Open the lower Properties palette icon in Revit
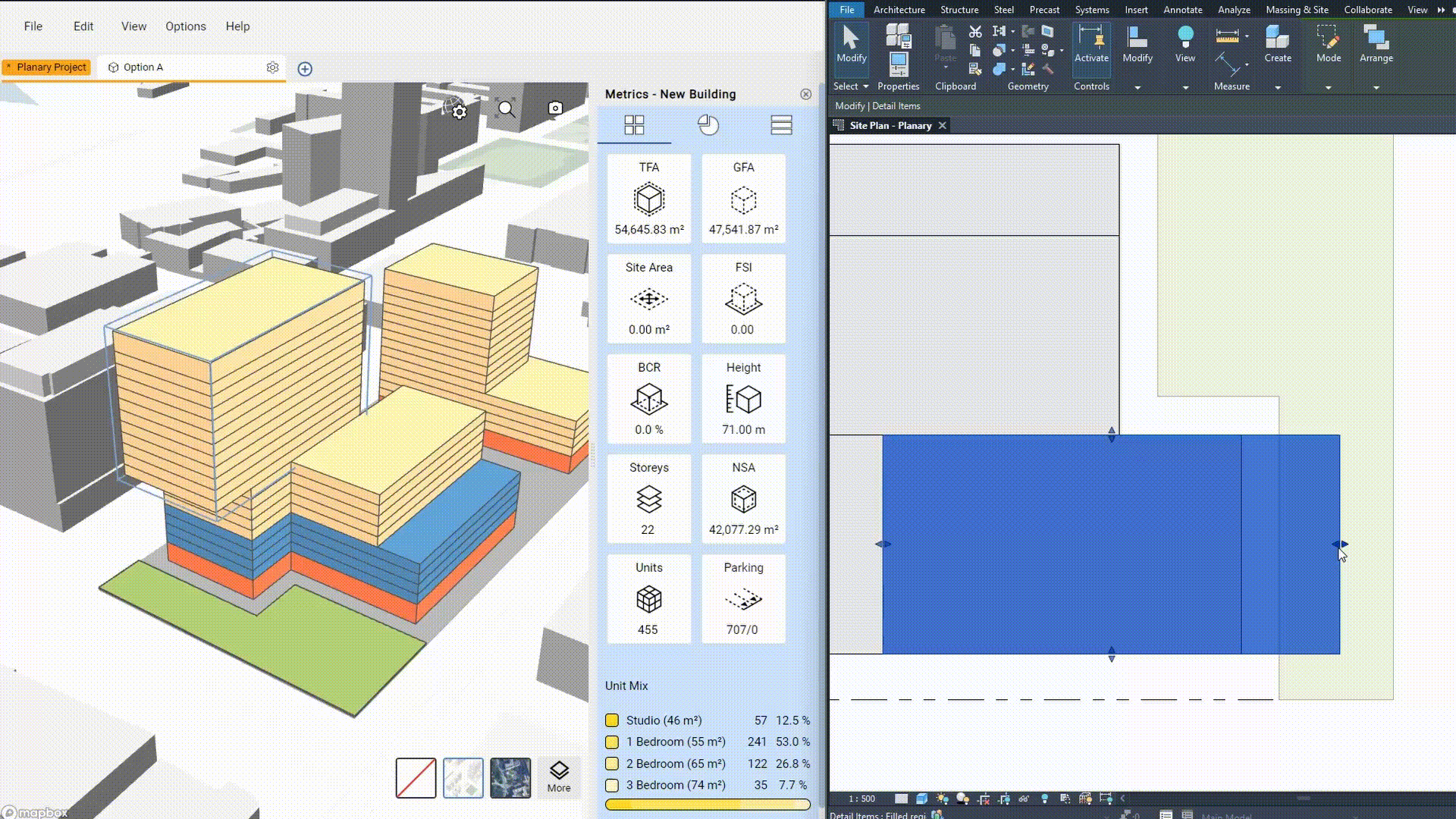 (x=899, y=64)
